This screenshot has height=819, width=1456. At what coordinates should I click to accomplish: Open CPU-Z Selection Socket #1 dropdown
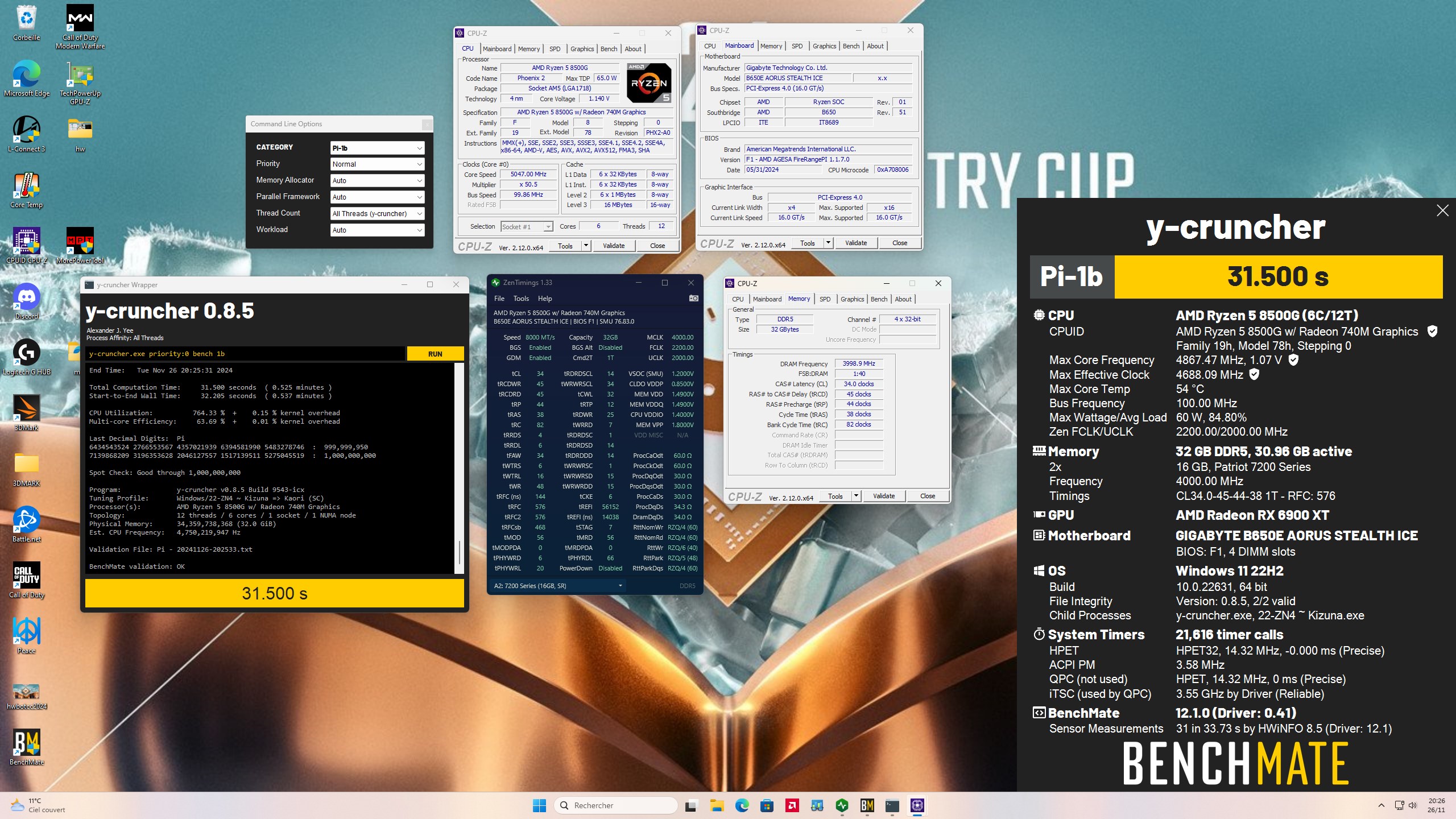click(x=527, y=226)
